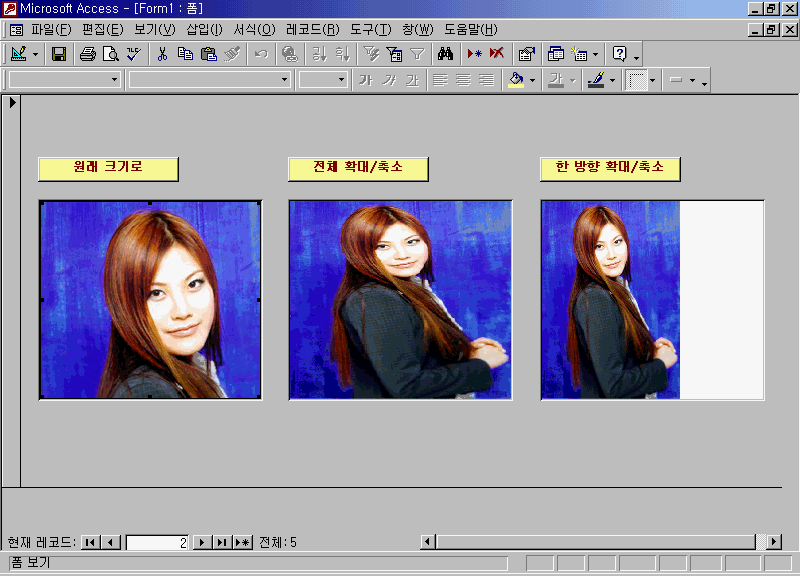
Task: Select the left selected portrait image
Action: 151,300
